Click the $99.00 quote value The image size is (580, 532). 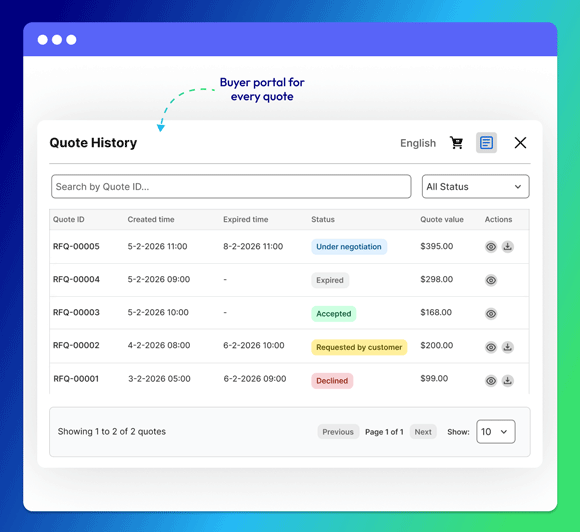(434, 378)
